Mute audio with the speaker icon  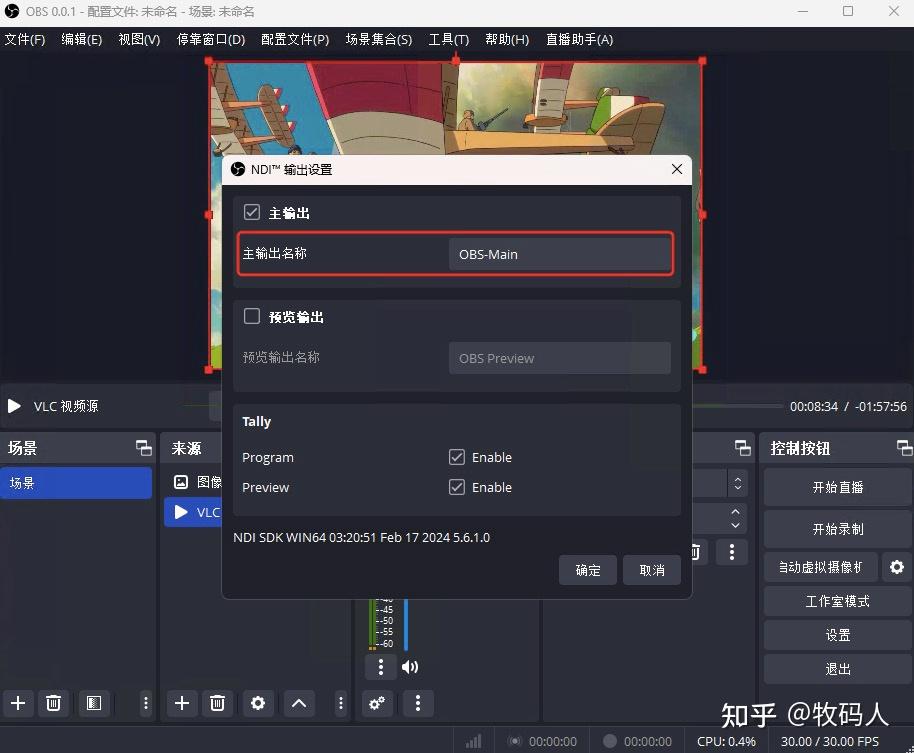[x=409, y=666]
